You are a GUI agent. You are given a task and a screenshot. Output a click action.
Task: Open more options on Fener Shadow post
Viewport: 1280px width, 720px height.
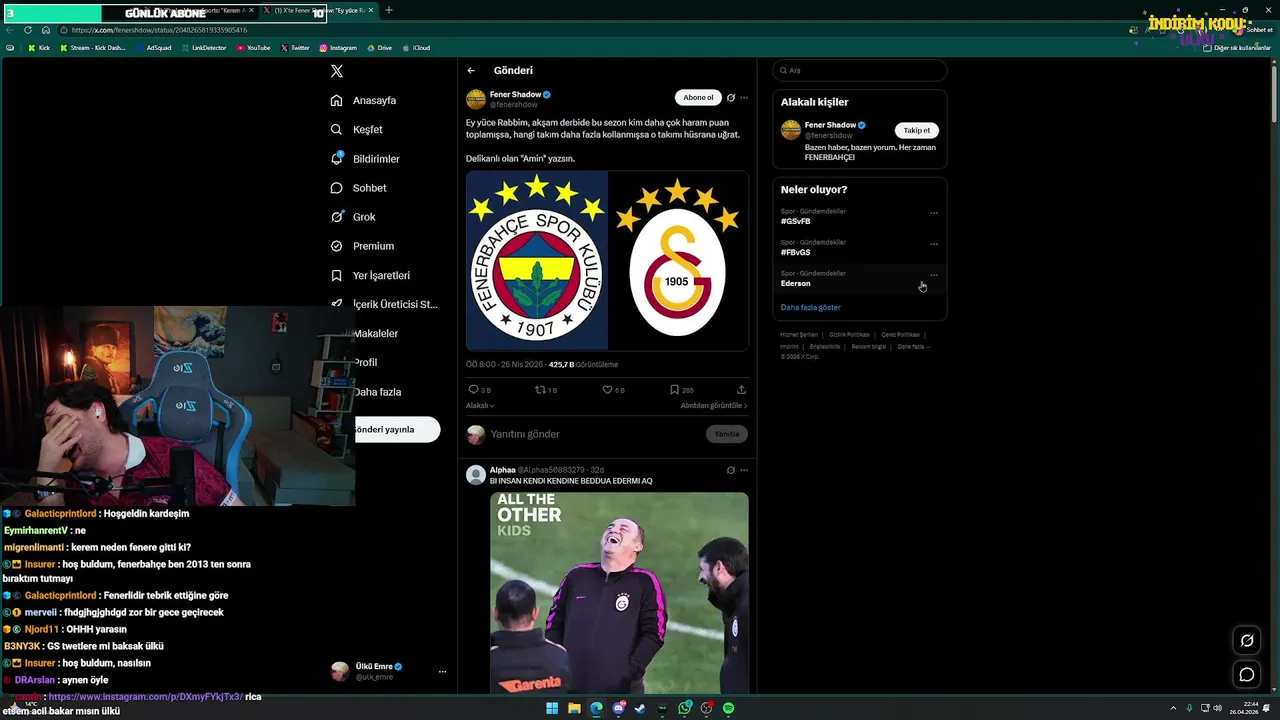[744, 98]
